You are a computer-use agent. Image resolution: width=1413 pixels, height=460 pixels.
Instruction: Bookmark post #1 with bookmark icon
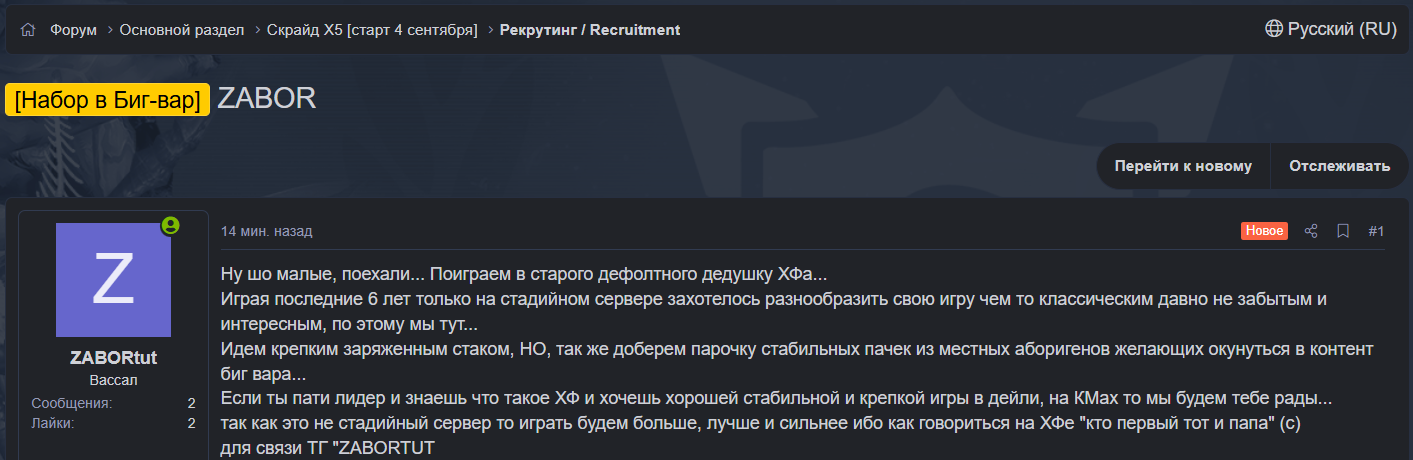click(1343, 231)
